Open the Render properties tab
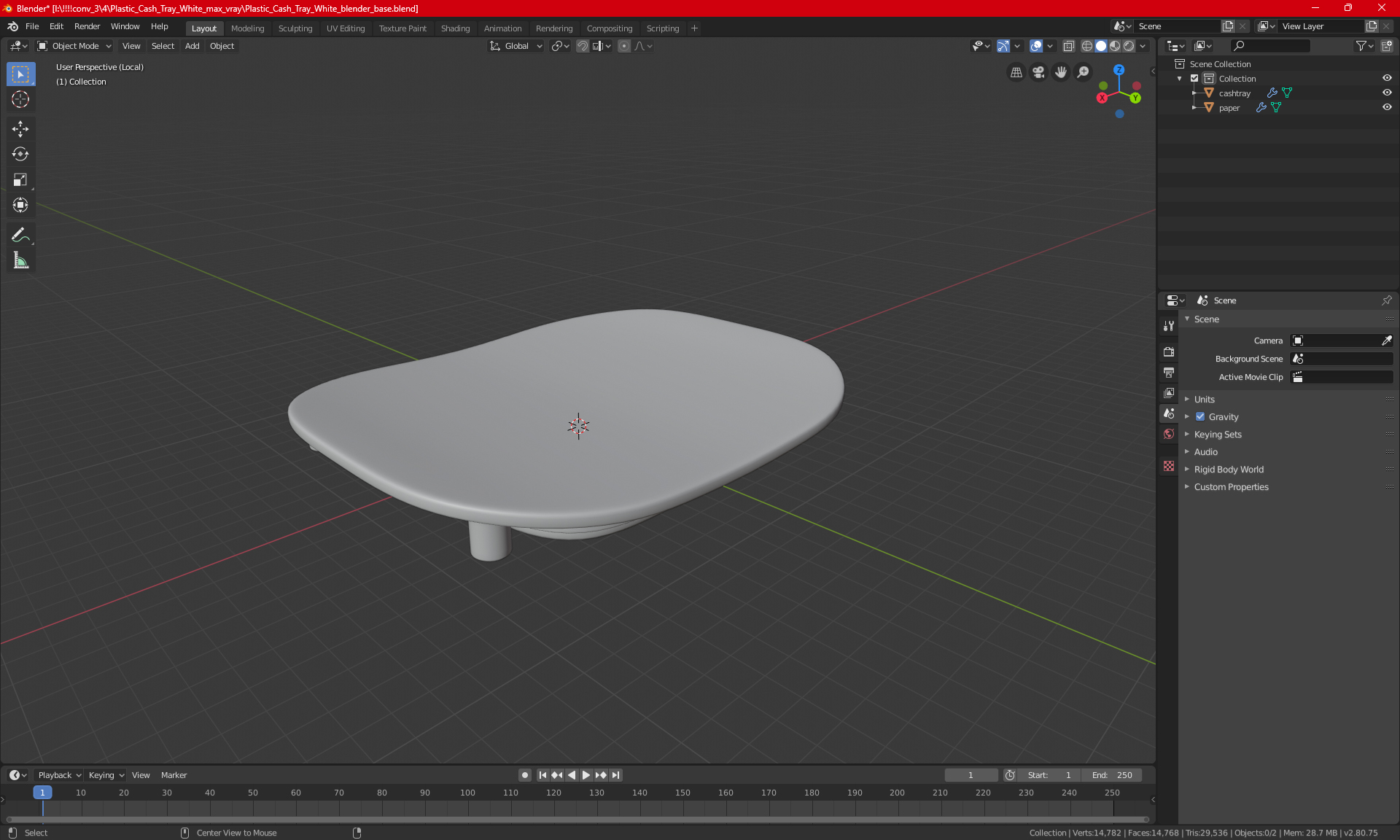This screenshot has width=1400, height=840. coord(1169,352)
